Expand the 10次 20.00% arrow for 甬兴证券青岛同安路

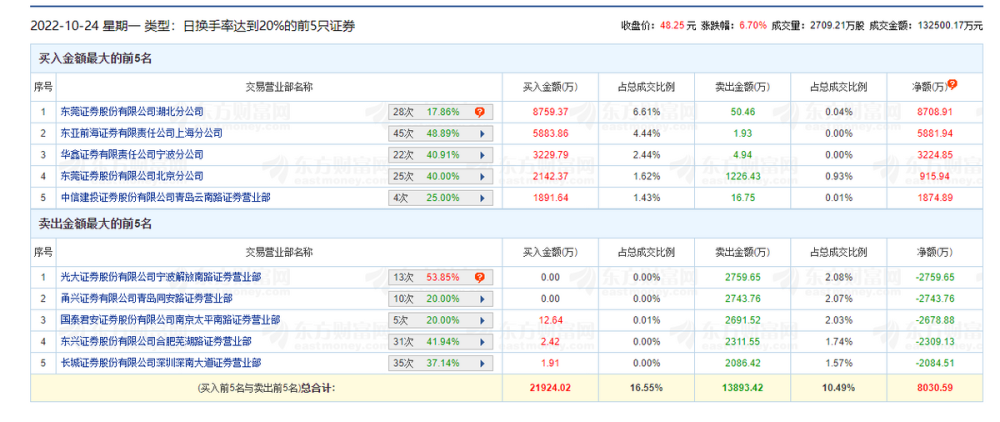click(482, 298)
